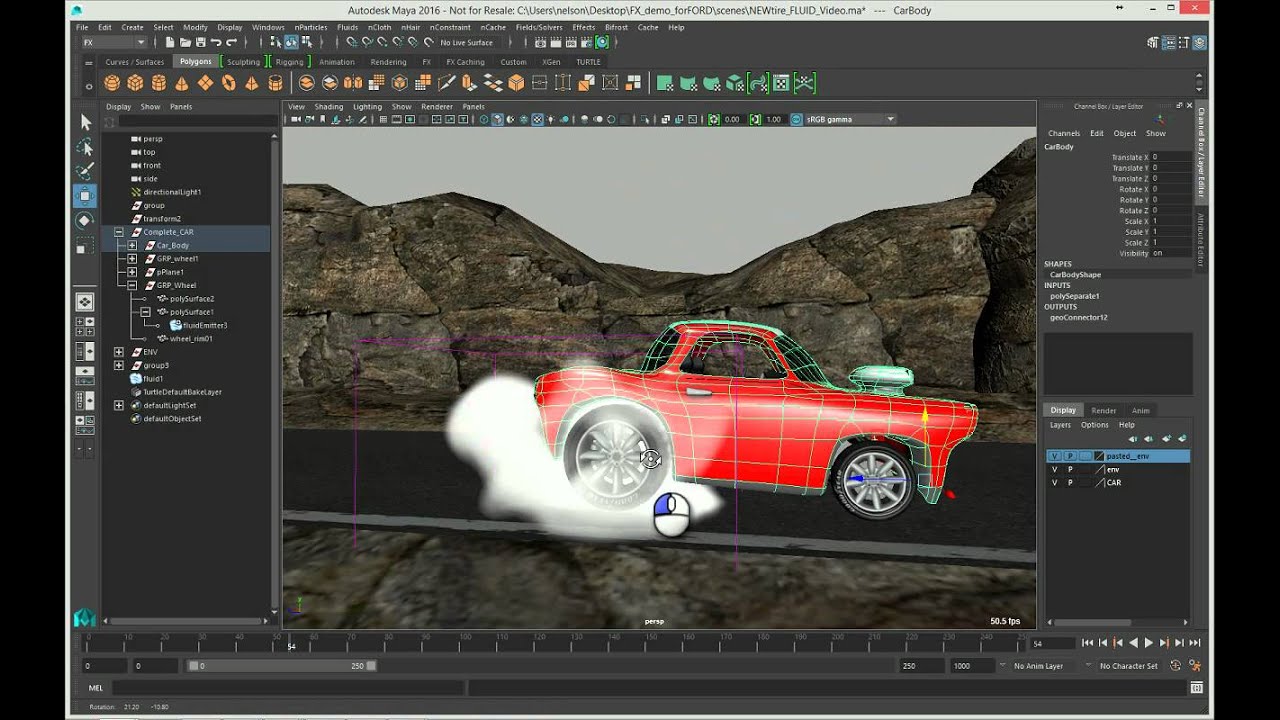Toggle visibility V of env layer
The height and width of the screenshot is (720, 1280).
[x=1054, y=469]
